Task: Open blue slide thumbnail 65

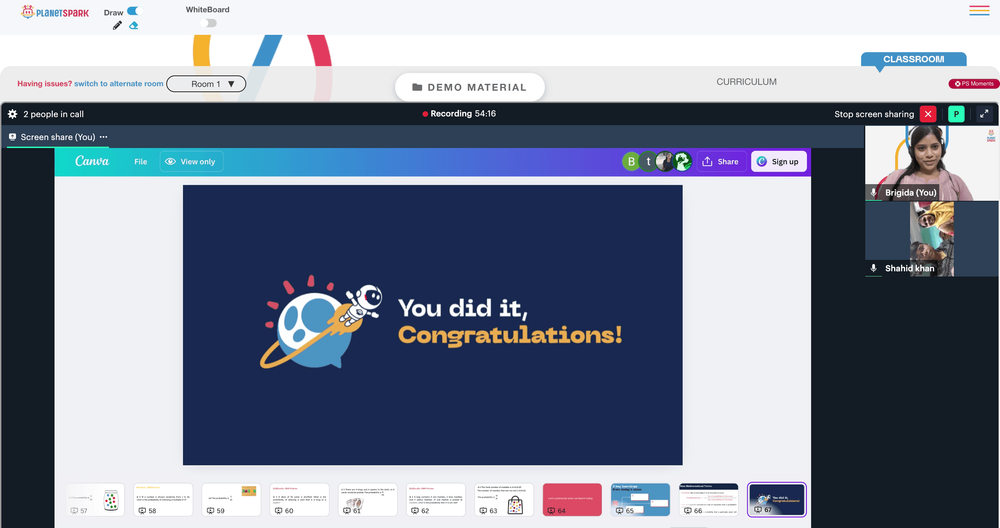Action: pyautogui.click(x=641, y=499)
